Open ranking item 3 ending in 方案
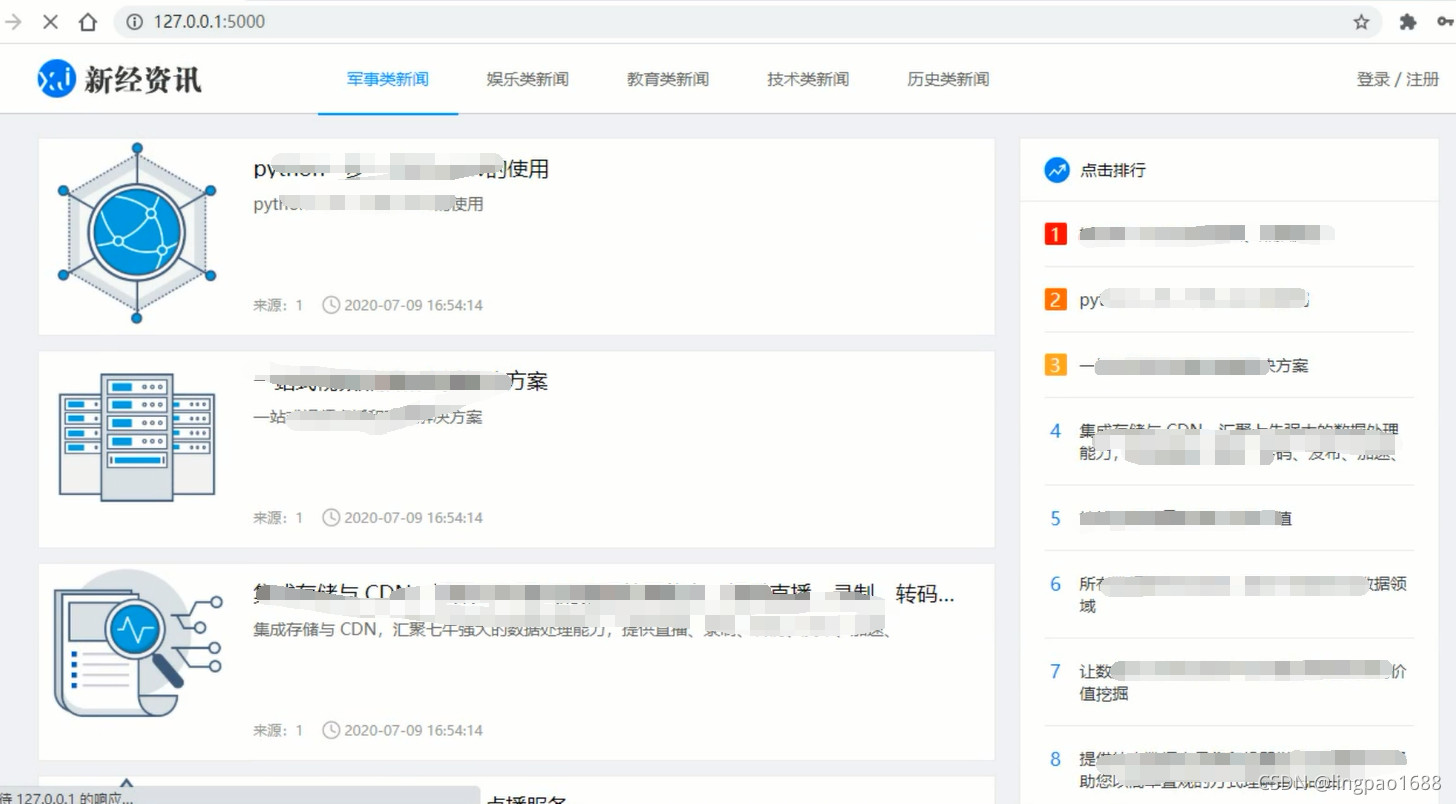Viewport: 1456px width, 804px height. coord(1193,366)
